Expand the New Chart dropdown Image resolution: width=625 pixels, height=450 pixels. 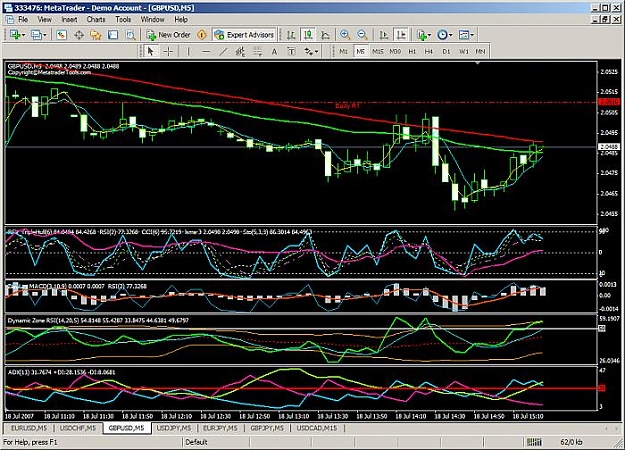point(24,35)
